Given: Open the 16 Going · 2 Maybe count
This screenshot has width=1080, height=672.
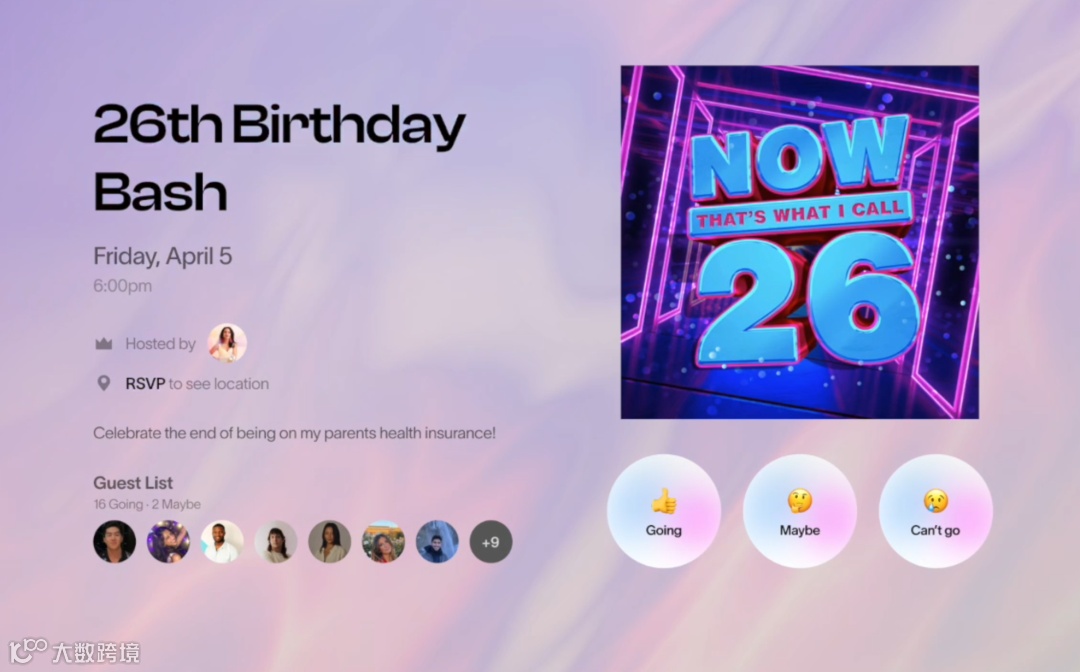Looking at the screenshot, I should pyautogui.click(x=147, y=504).
